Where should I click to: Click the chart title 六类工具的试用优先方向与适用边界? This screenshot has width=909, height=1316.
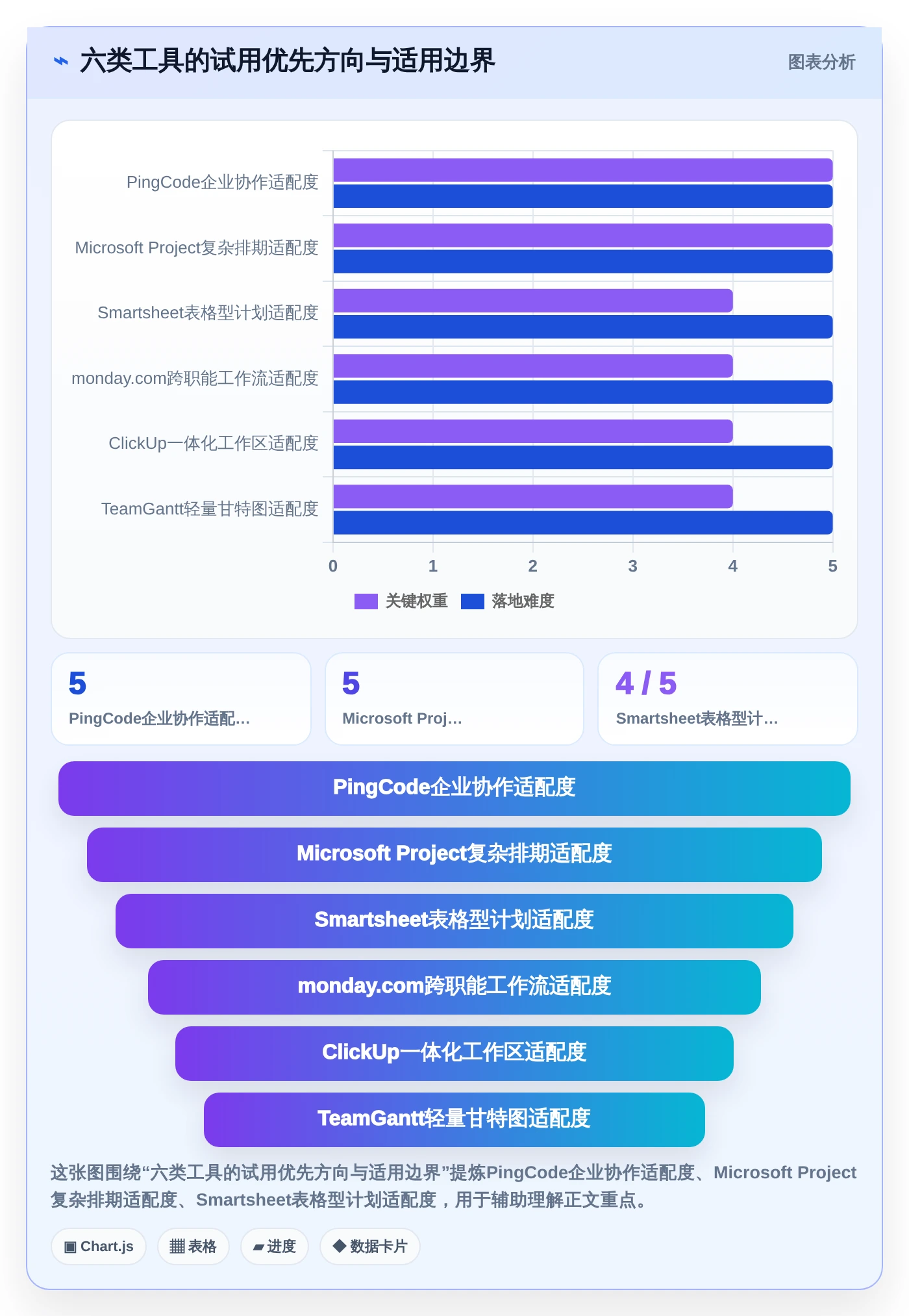point(287,61)
